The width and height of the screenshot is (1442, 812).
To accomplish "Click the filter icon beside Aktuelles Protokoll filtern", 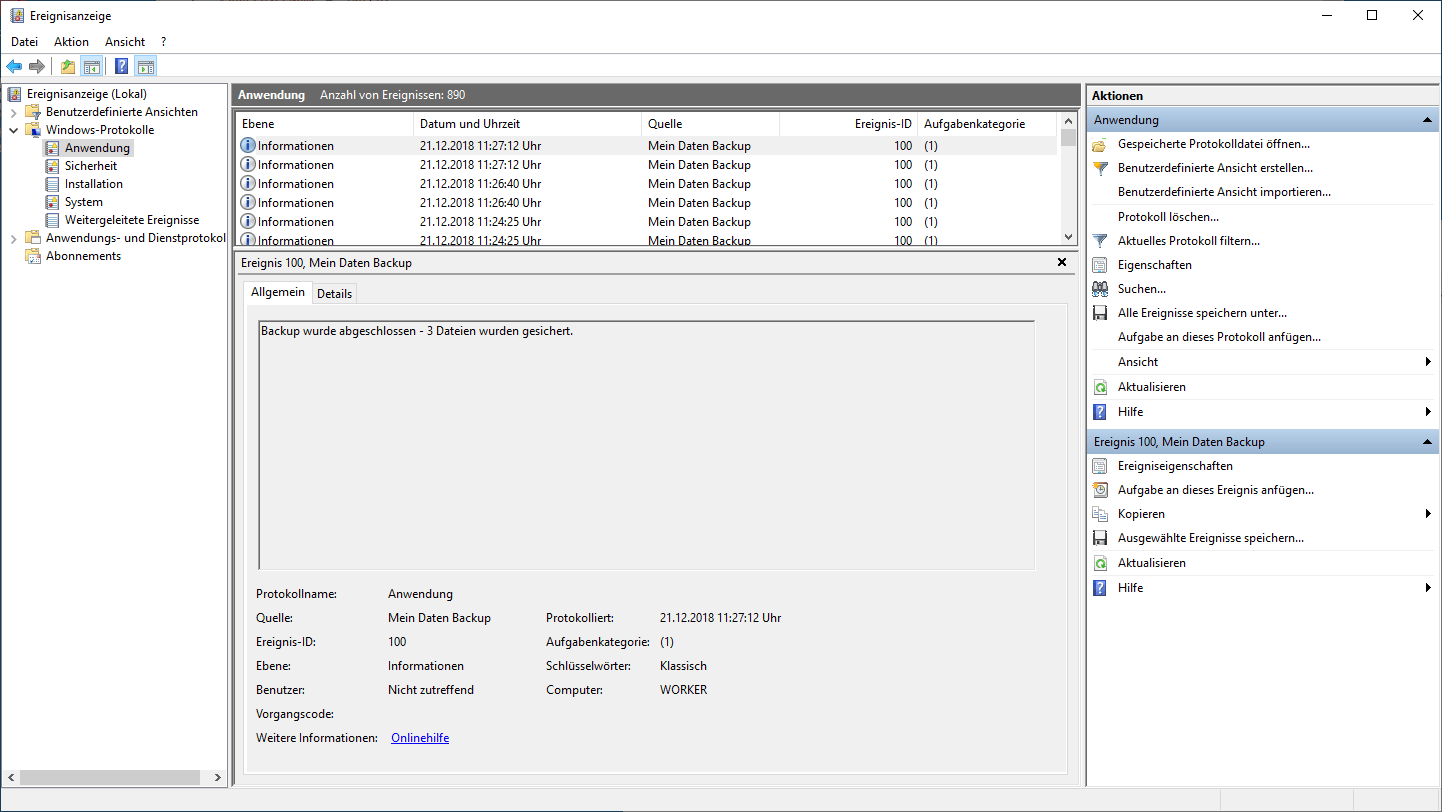I will [1100, 241].
